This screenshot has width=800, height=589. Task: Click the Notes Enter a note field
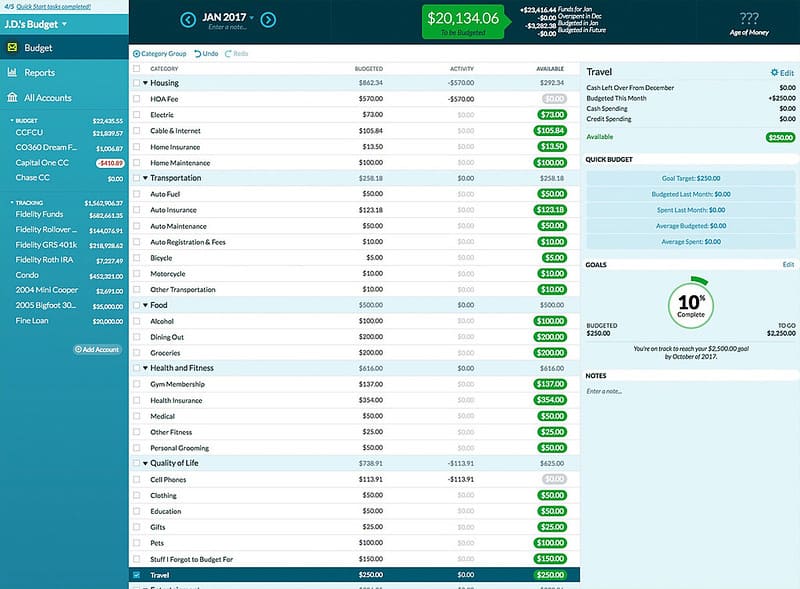point(604,391)
